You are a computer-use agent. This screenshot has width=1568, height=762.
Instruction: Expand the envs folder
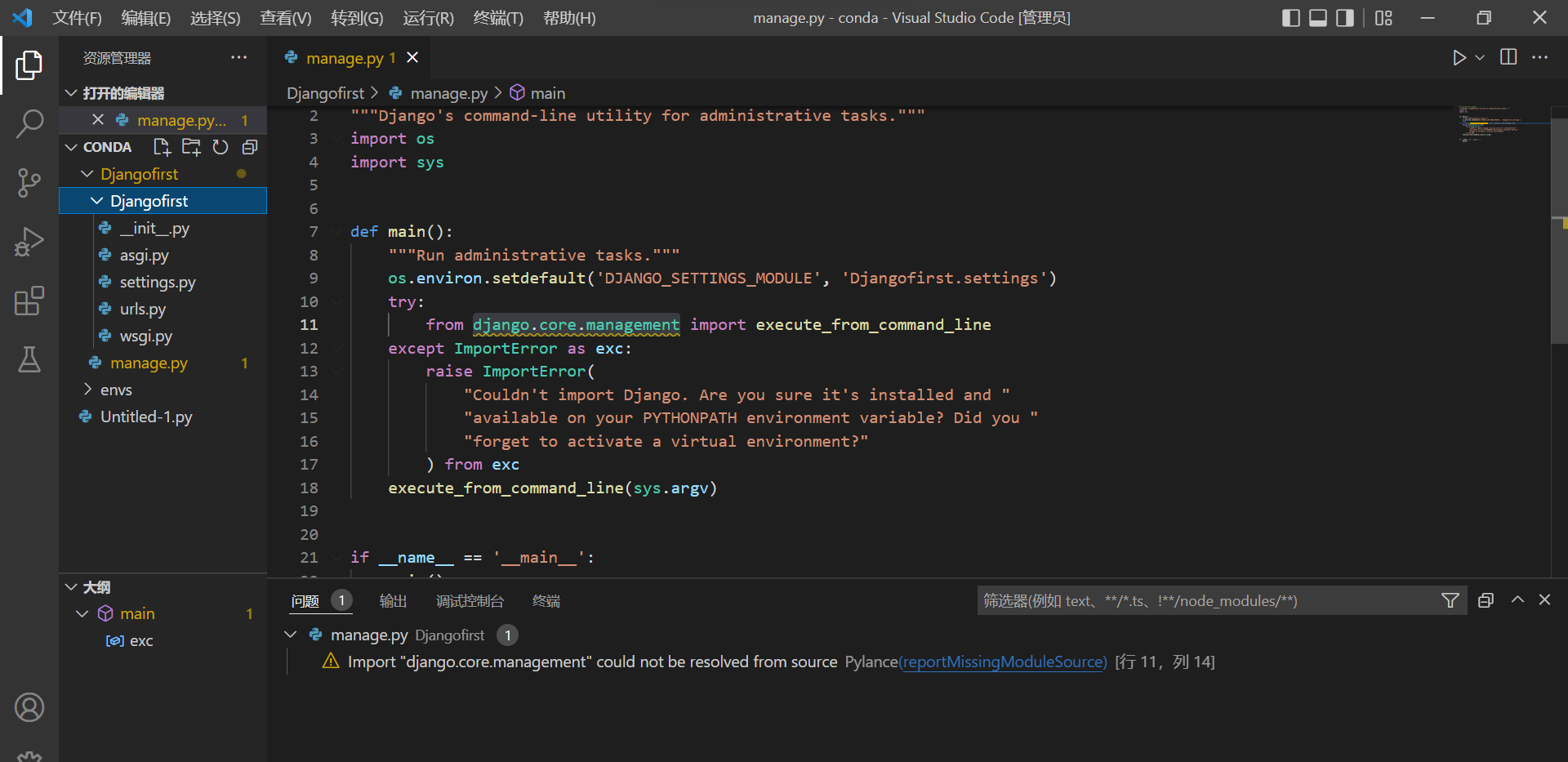[87, 390]
